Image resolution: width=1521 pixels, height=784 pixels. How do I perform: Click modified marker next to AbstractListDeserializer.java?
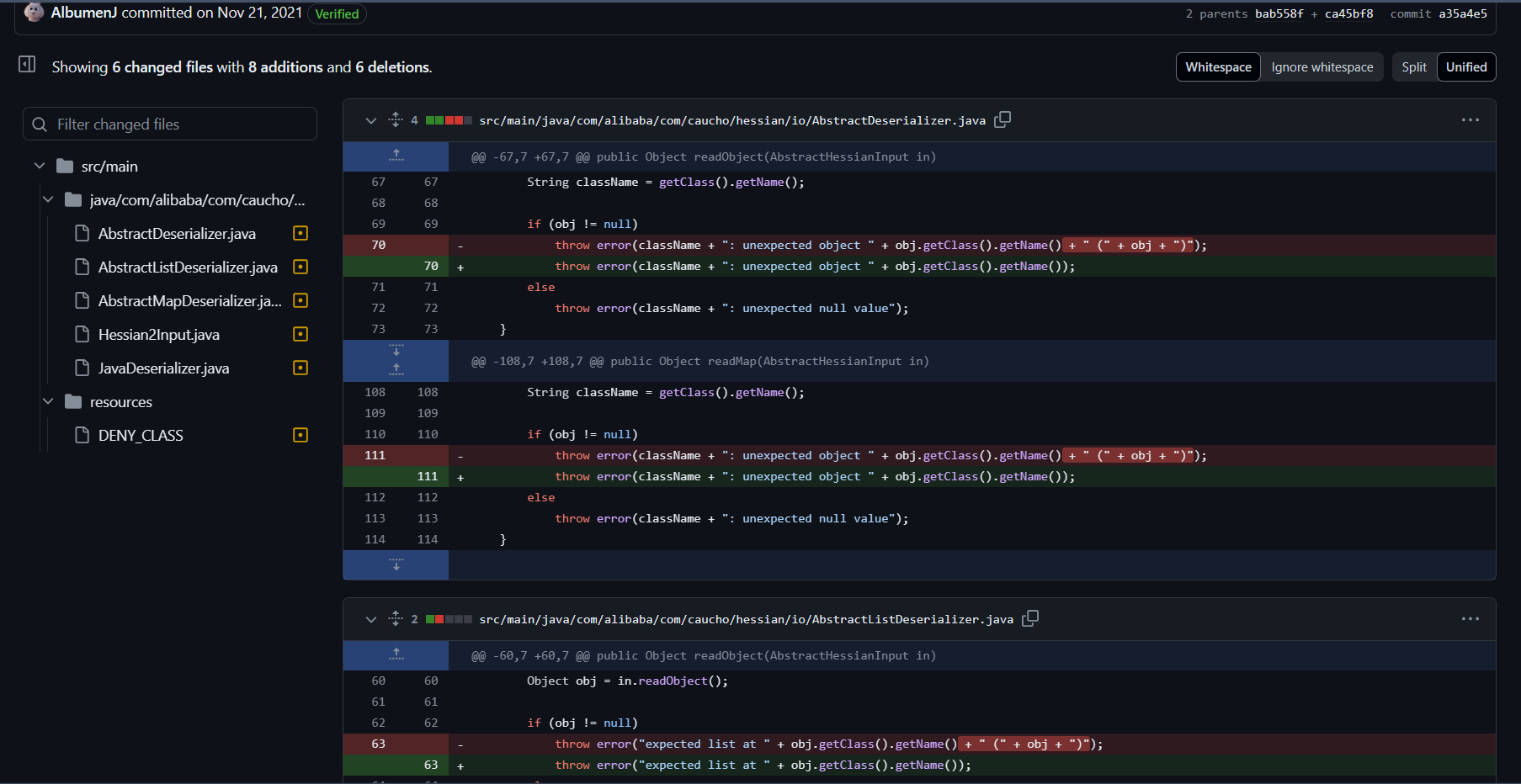click(x=300, y=267)
